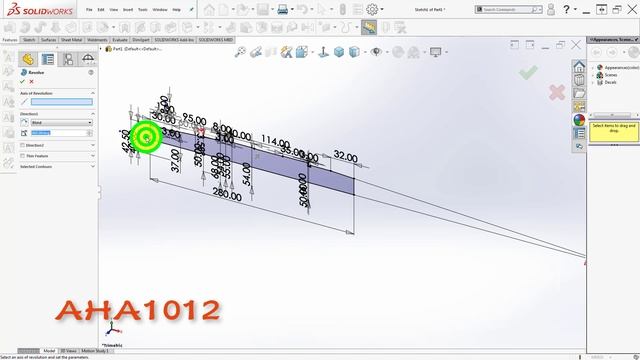Open SOLIDWORKS Resources home tab in task pane

(579, 67)
